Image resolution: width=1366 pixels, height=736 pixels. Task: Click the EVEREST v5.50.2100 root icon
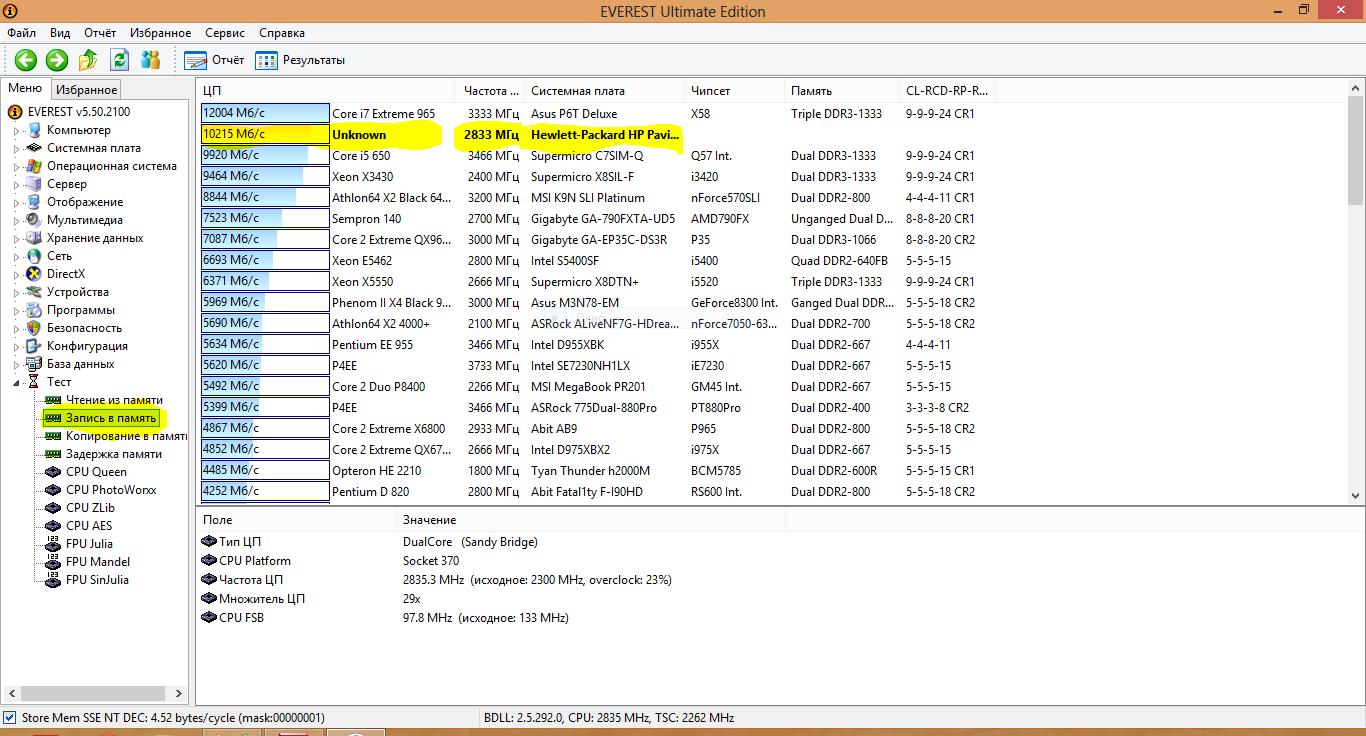16,112
